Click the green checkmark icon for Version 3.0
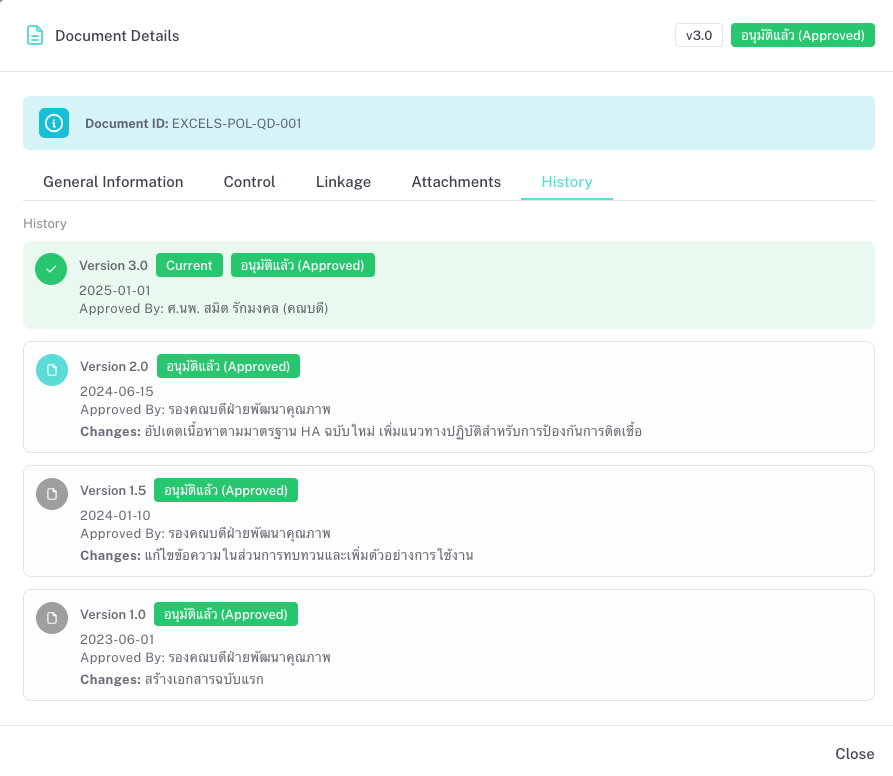Screen dimensions: 893x776 51,268
